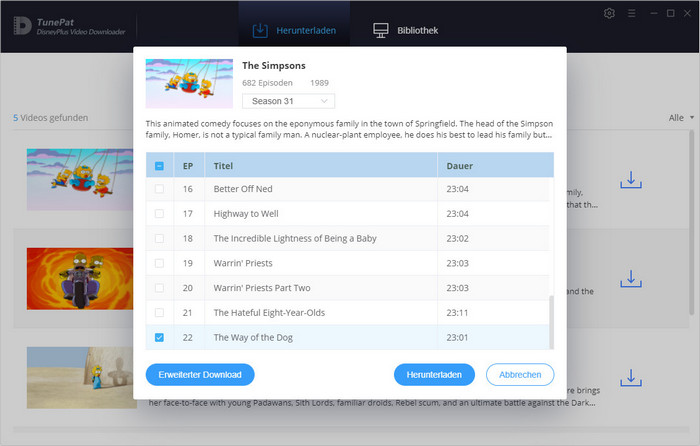Click the motorcycle flames thumbnail in results
700x446 pixels.
click(80, 279)
